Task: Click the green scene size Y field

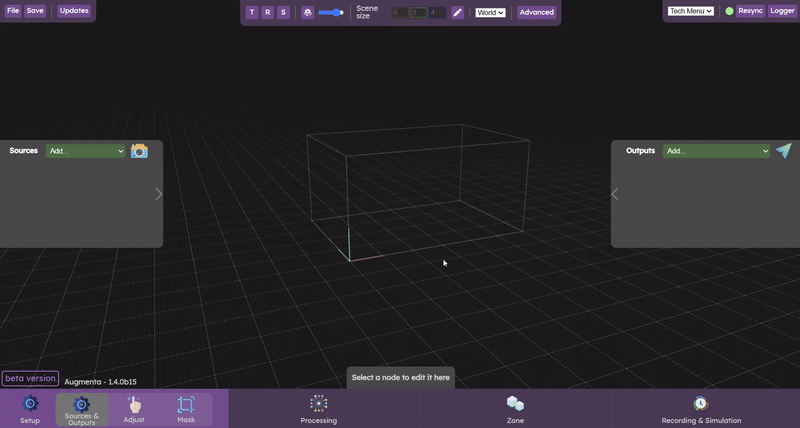Action: point(418,13)
